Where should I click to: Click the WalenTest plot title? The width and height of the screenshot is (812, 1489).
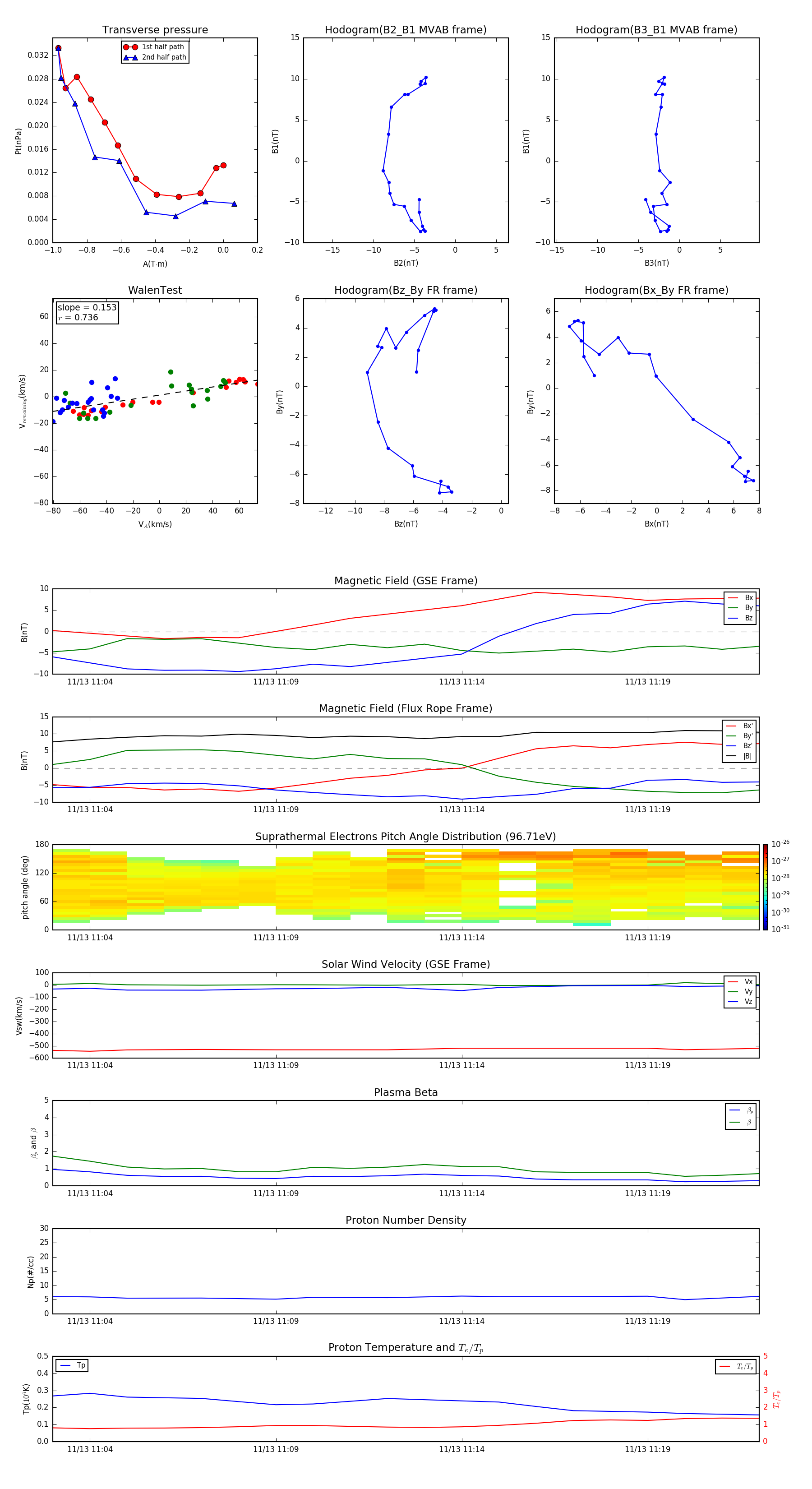155,290
